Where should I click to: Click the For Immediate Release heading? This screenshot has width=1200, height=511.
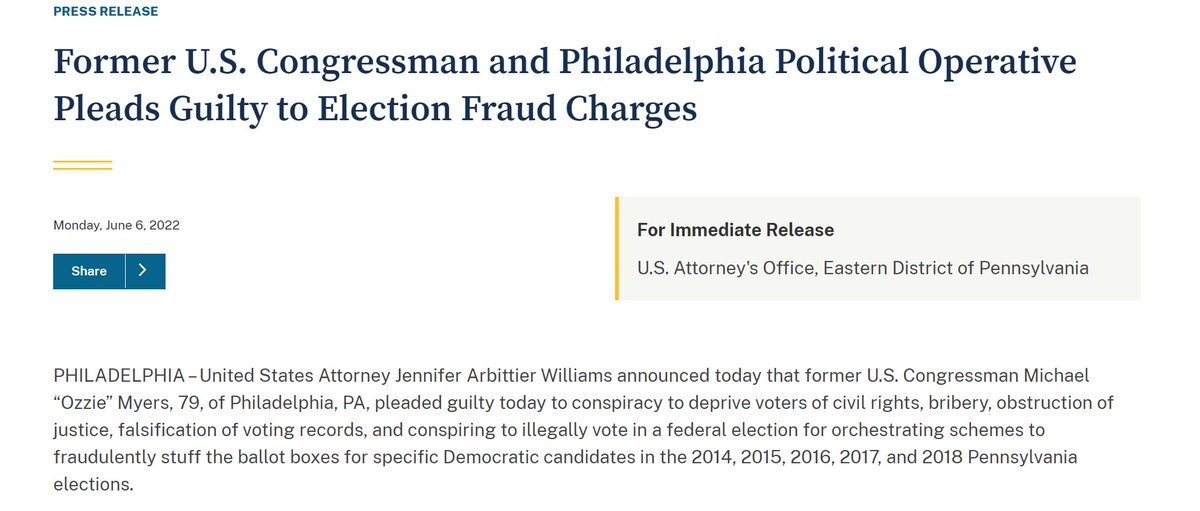(735, 230)
